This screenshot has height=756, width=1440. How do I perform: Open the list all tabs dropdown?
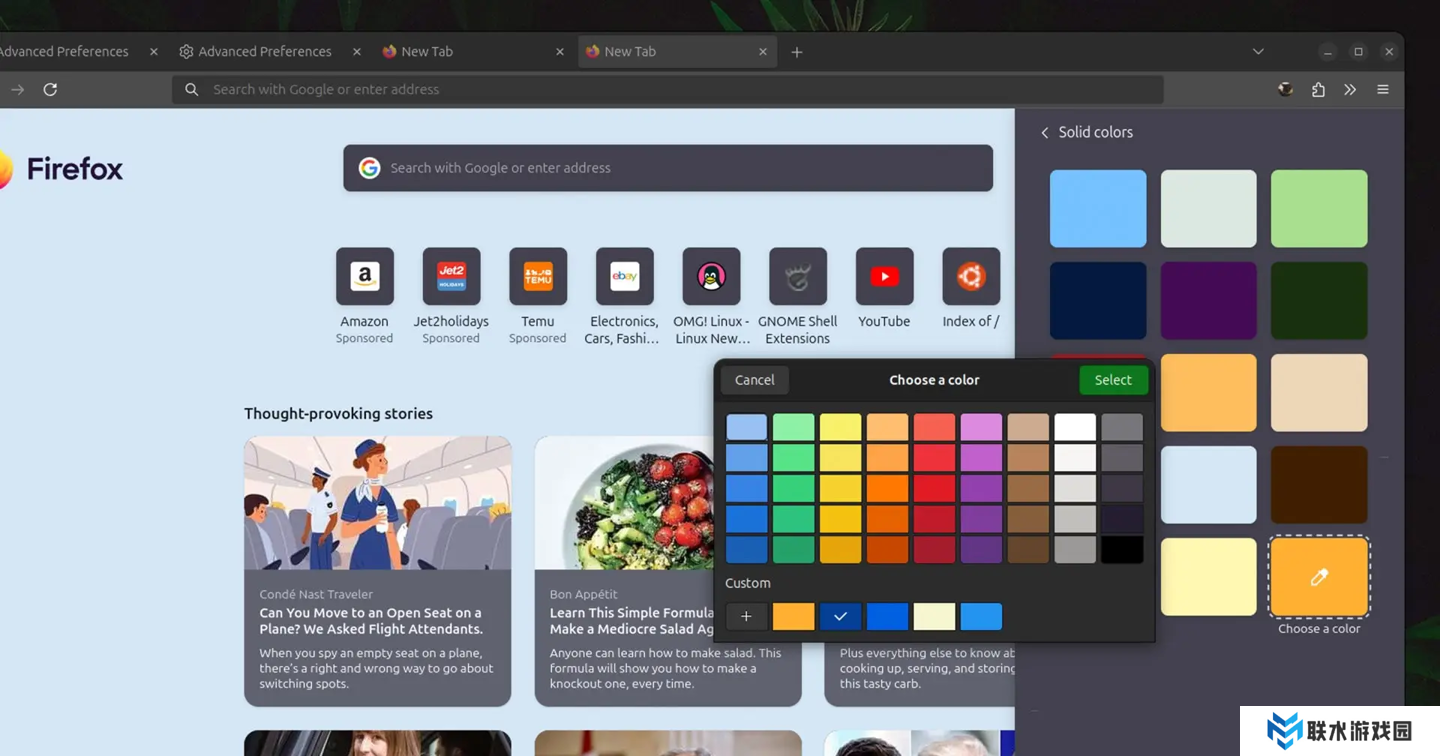(x=1258, y=52)
